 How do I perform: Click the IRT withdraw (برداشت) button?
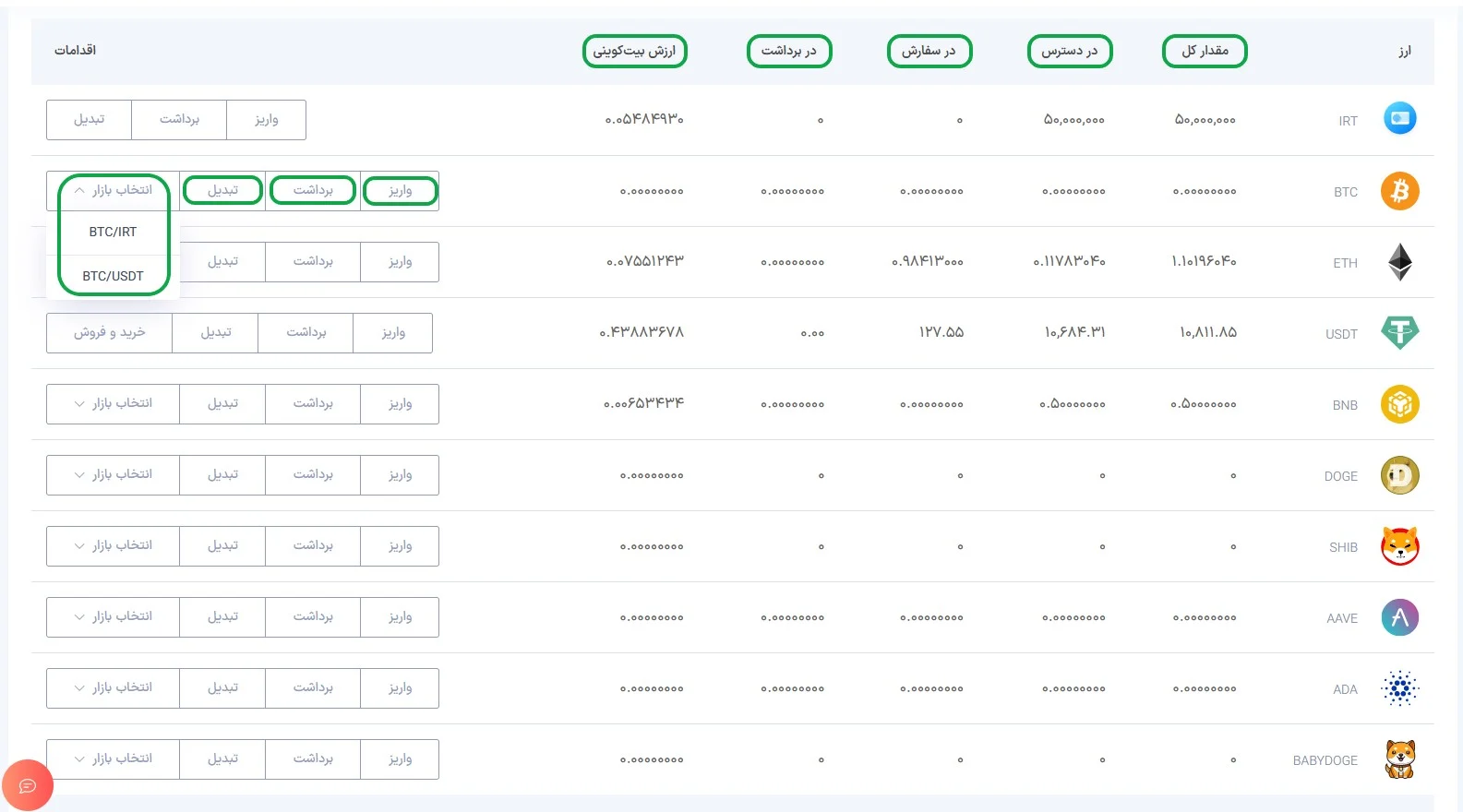(x=179, y=120)
